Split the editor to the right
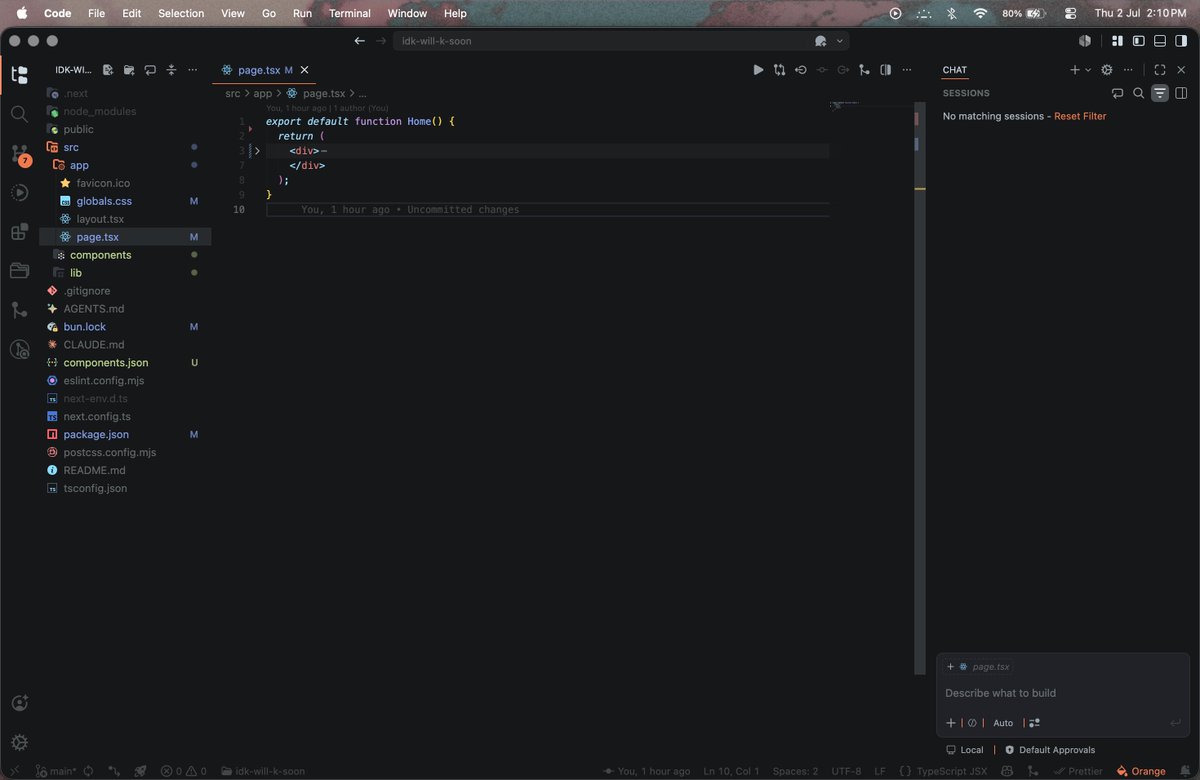This screenshot has width=1200, height=780. click(886, 70)
